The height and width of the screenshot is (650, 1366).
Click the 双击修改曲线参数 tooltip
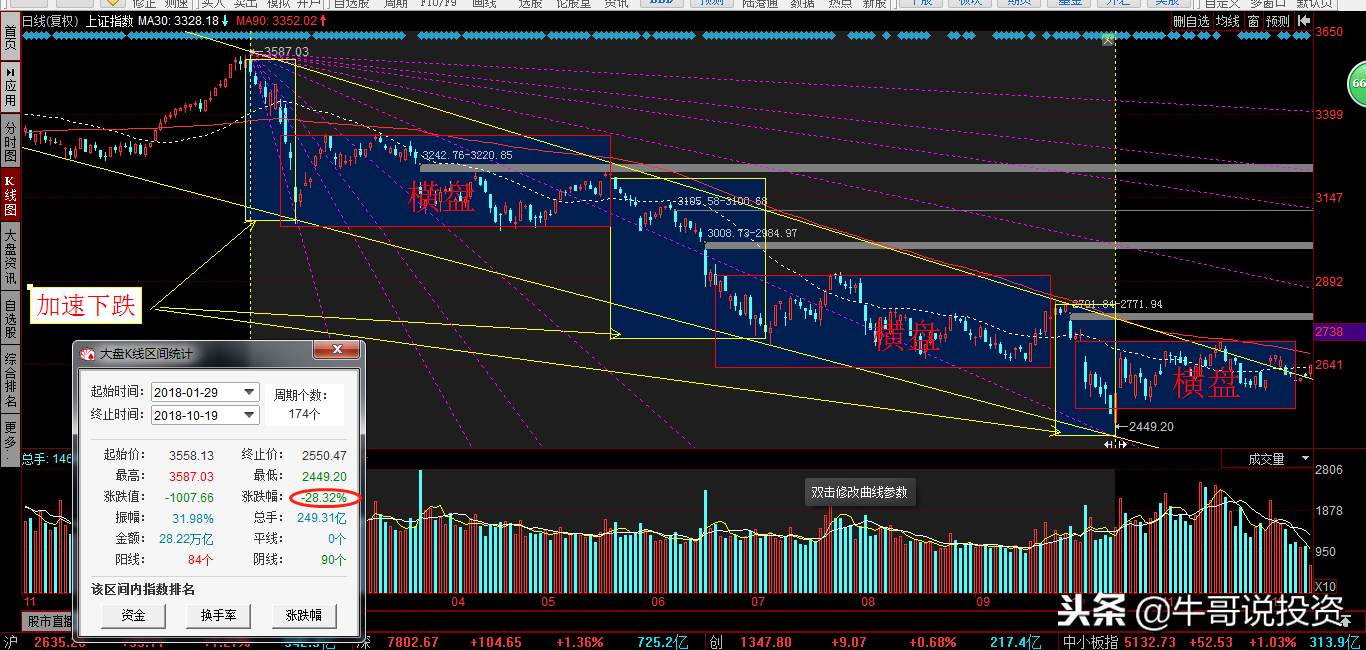pos(859,492)
